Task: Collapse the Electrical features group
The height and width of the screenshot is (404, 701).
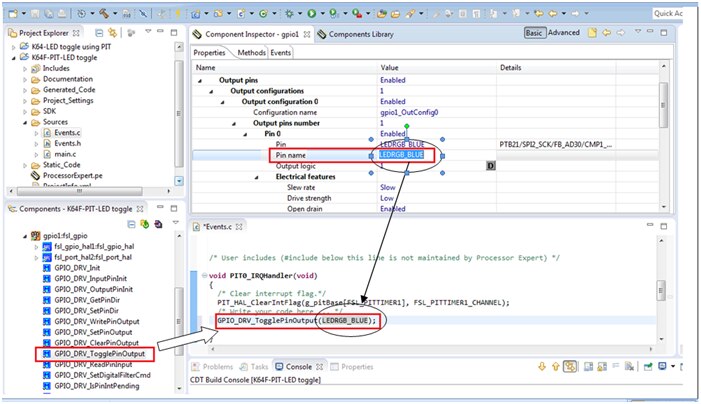Action: 257,177
